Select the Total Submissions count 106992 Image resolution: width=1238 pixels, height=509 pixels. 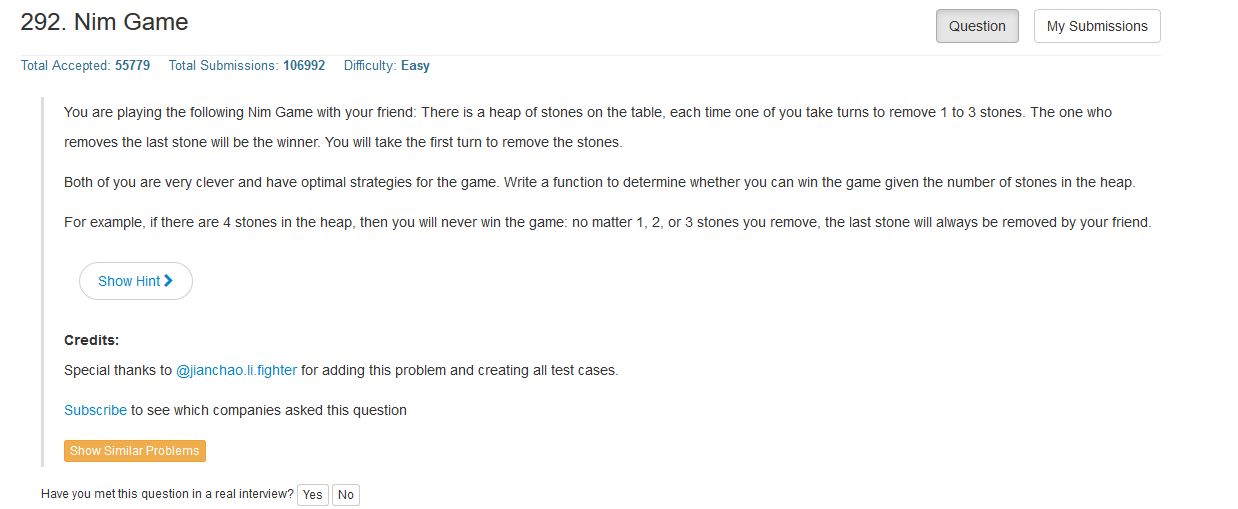[x=304, y=66]
